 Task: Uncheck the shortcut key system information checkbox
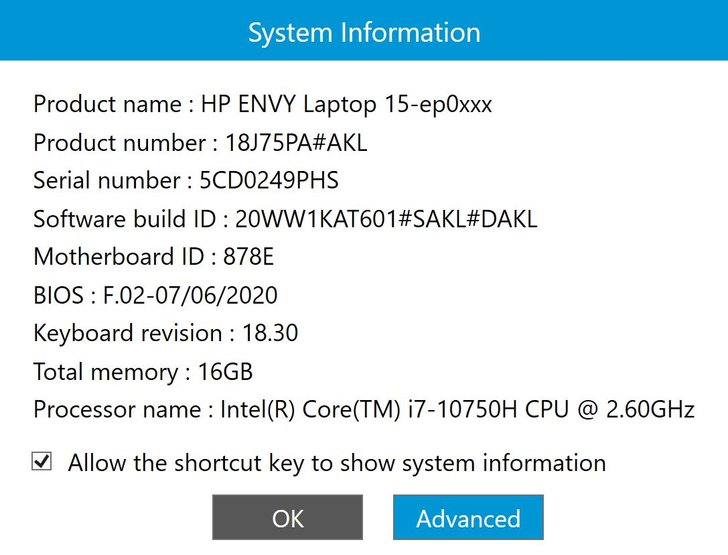42,462
